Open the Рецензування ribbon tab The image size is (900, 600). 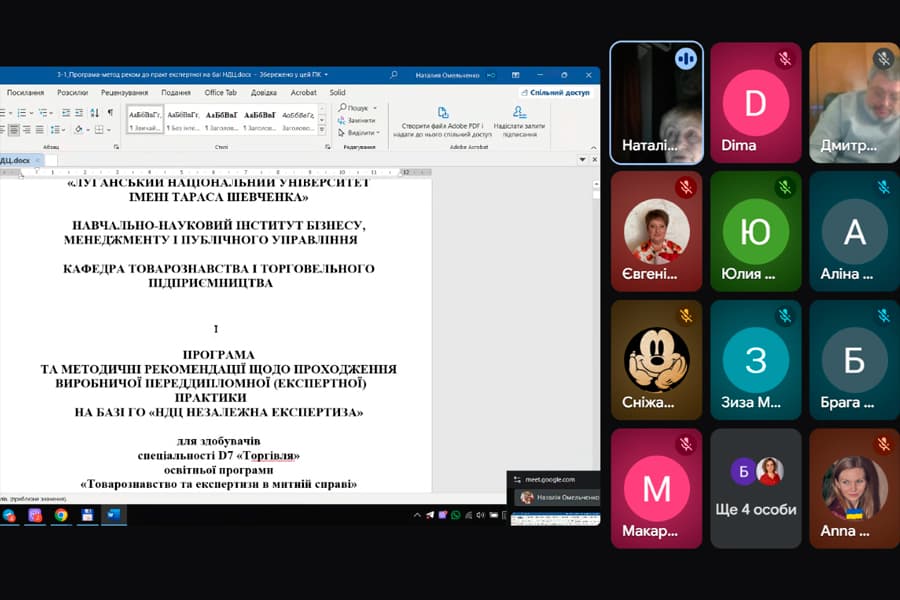click(x=125, y=92)
